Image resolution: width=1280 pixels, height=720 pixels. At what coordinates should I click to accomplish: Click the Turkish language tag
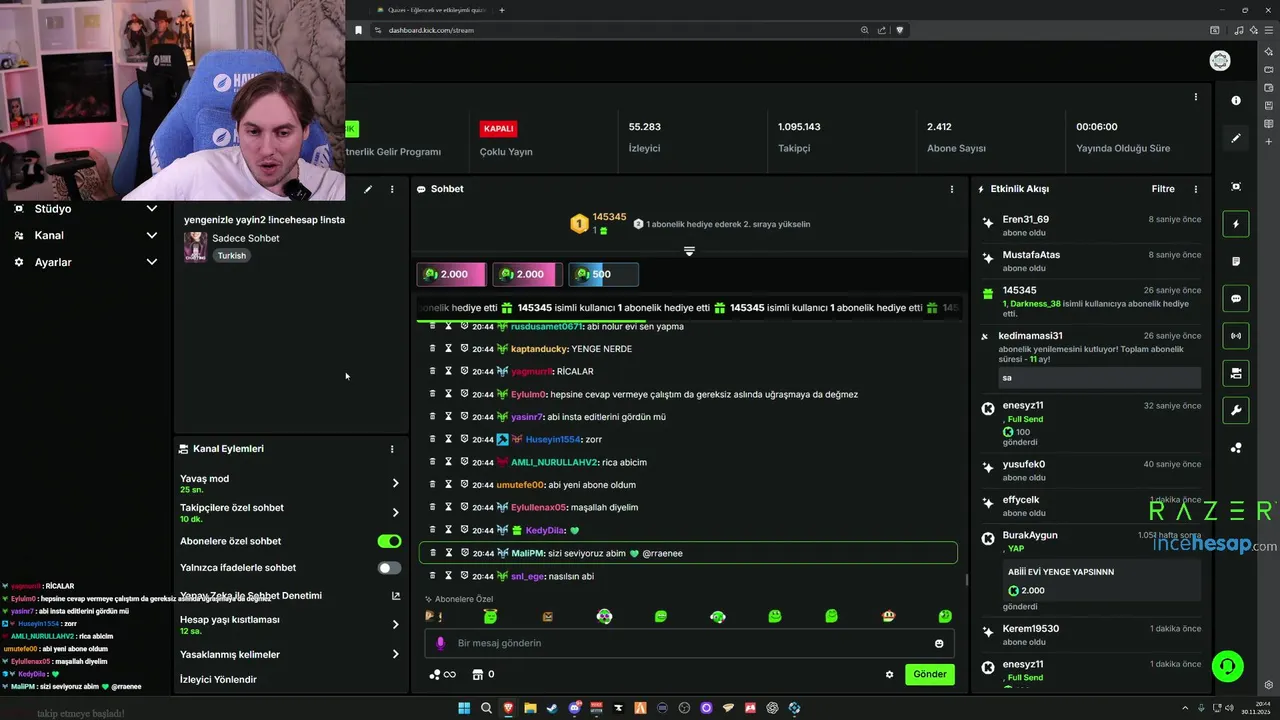[231, 255]
